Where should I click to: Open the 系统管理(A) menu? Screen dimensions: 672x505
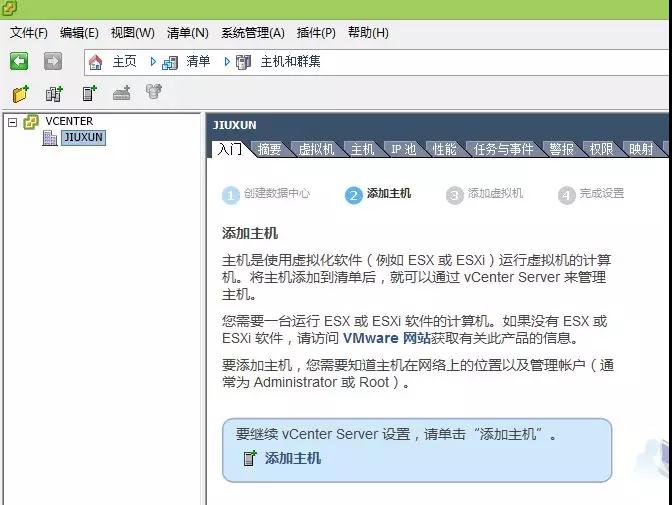point(253,33)
